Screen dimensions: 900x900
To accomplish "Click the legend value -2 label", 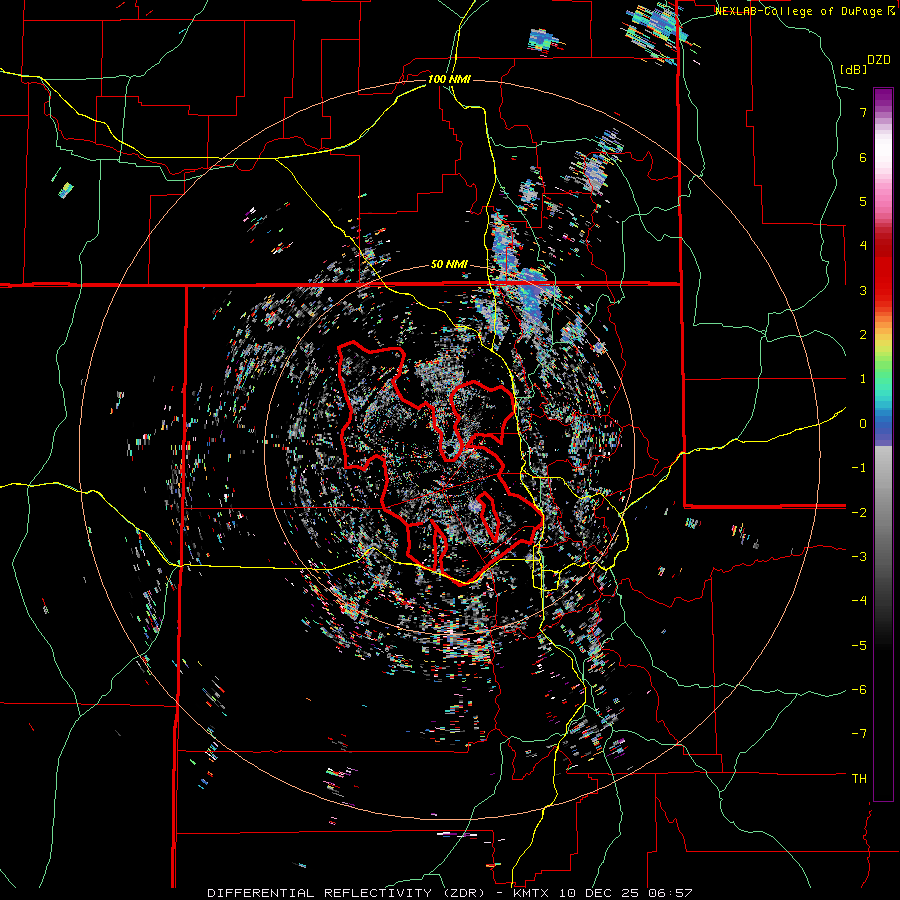I will 859,512.
